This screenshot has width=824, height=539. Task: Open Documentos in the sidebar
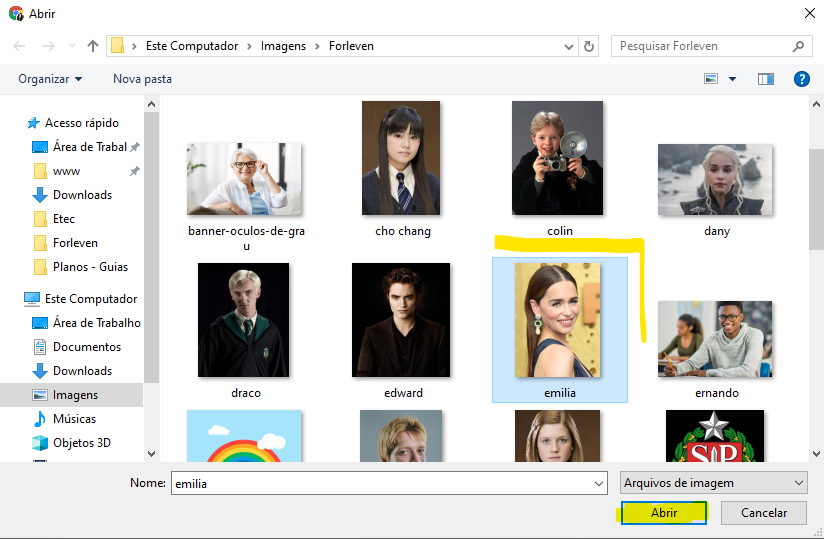87,347
